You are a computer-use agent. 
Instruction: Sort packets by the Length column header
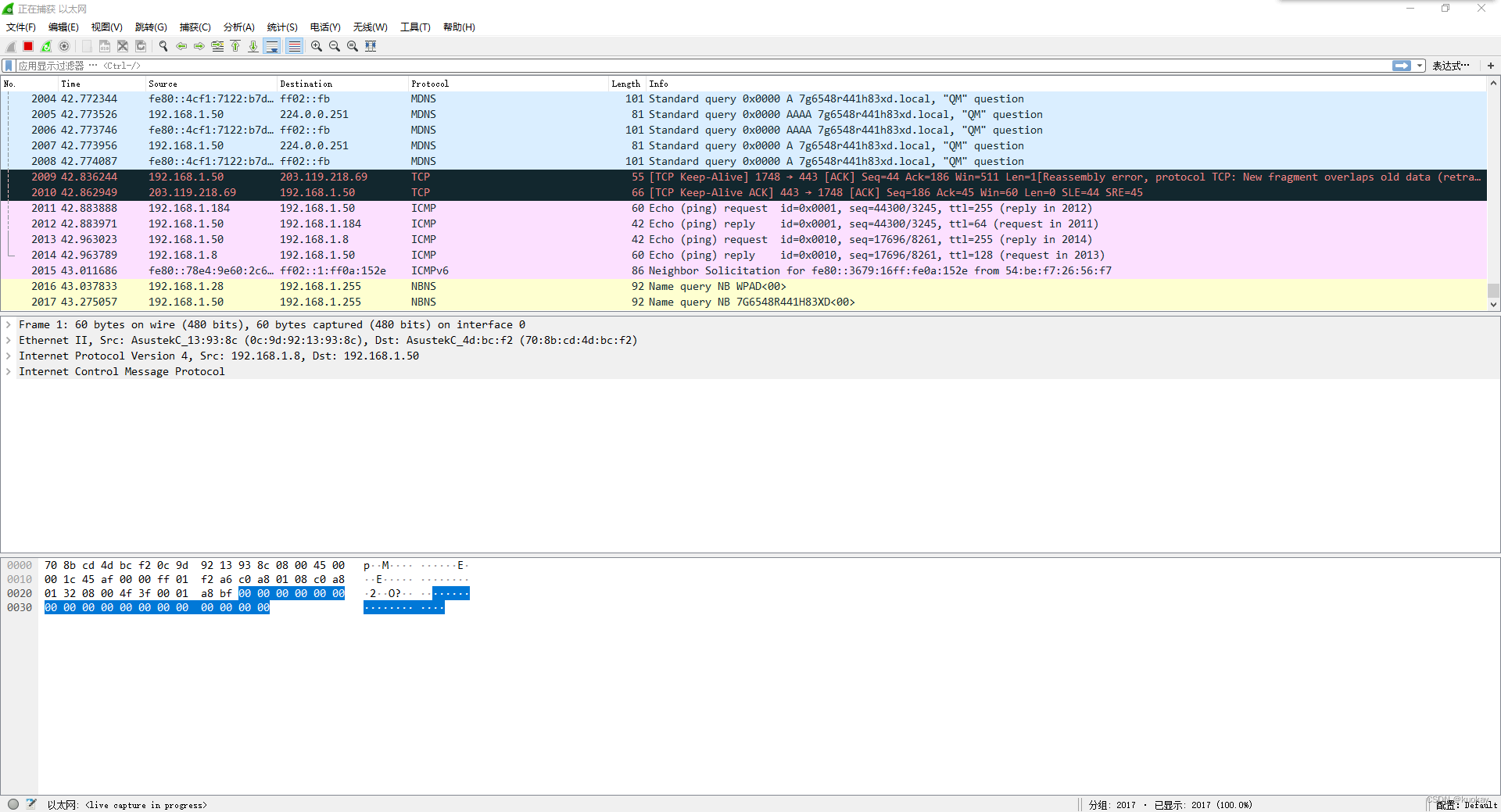627,84
